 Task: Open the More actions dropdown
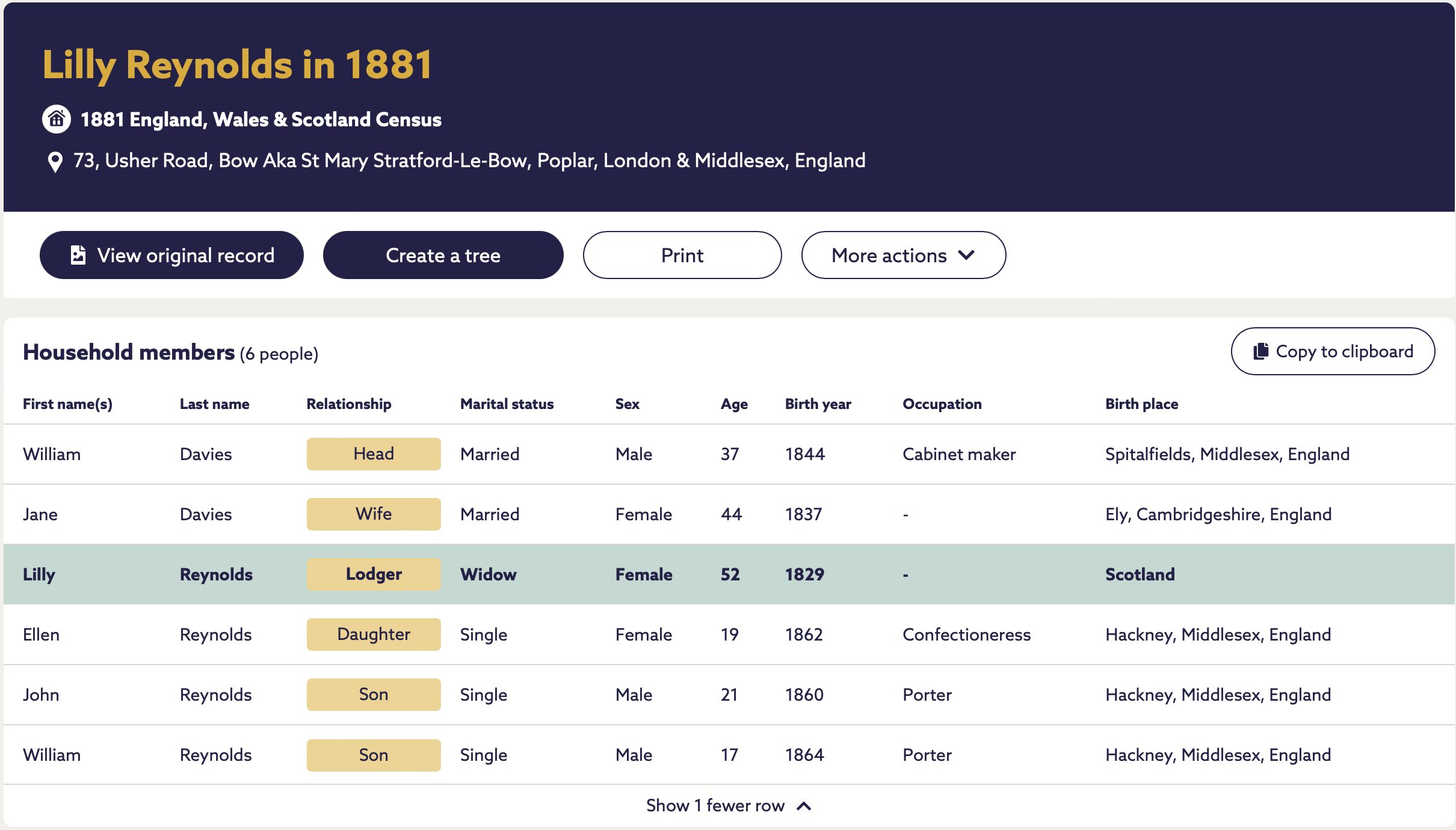pos(903,255)
